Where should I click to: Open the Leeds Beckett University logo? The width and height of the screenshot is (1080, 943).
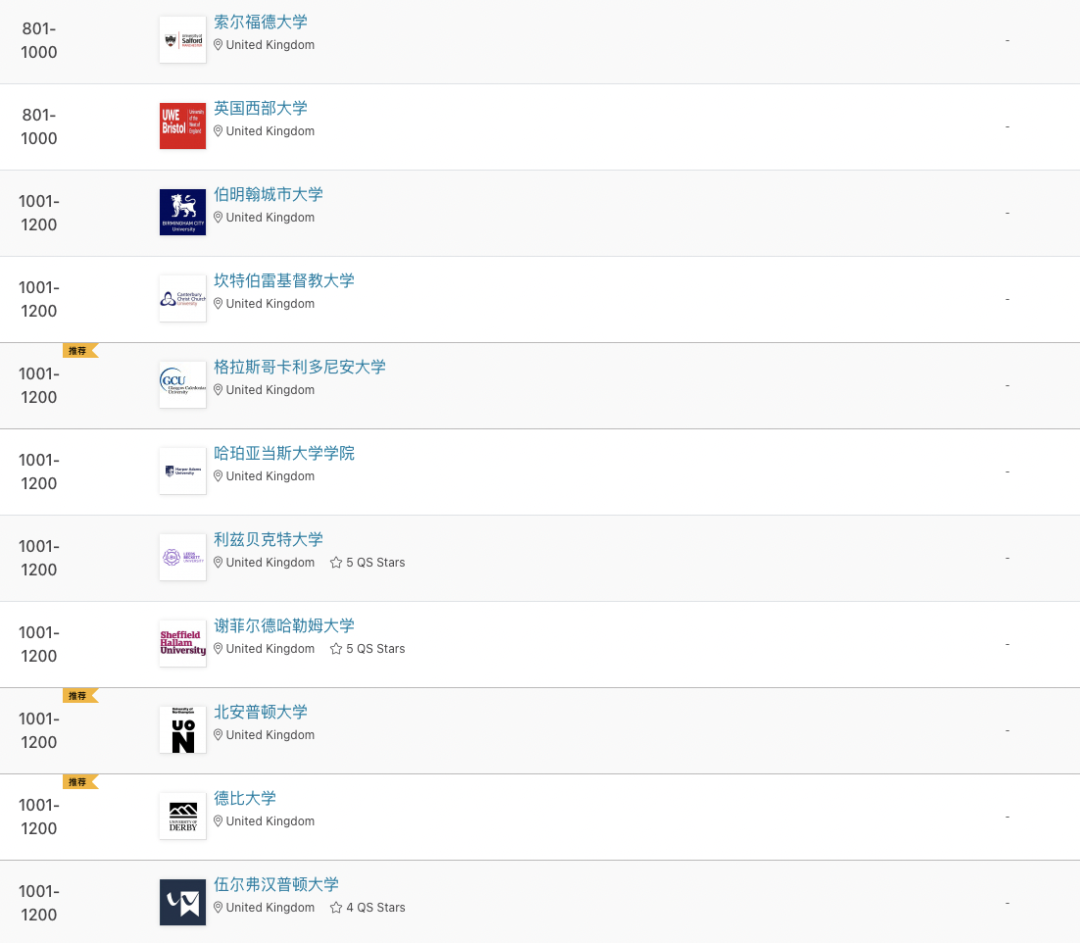[183, 557]
